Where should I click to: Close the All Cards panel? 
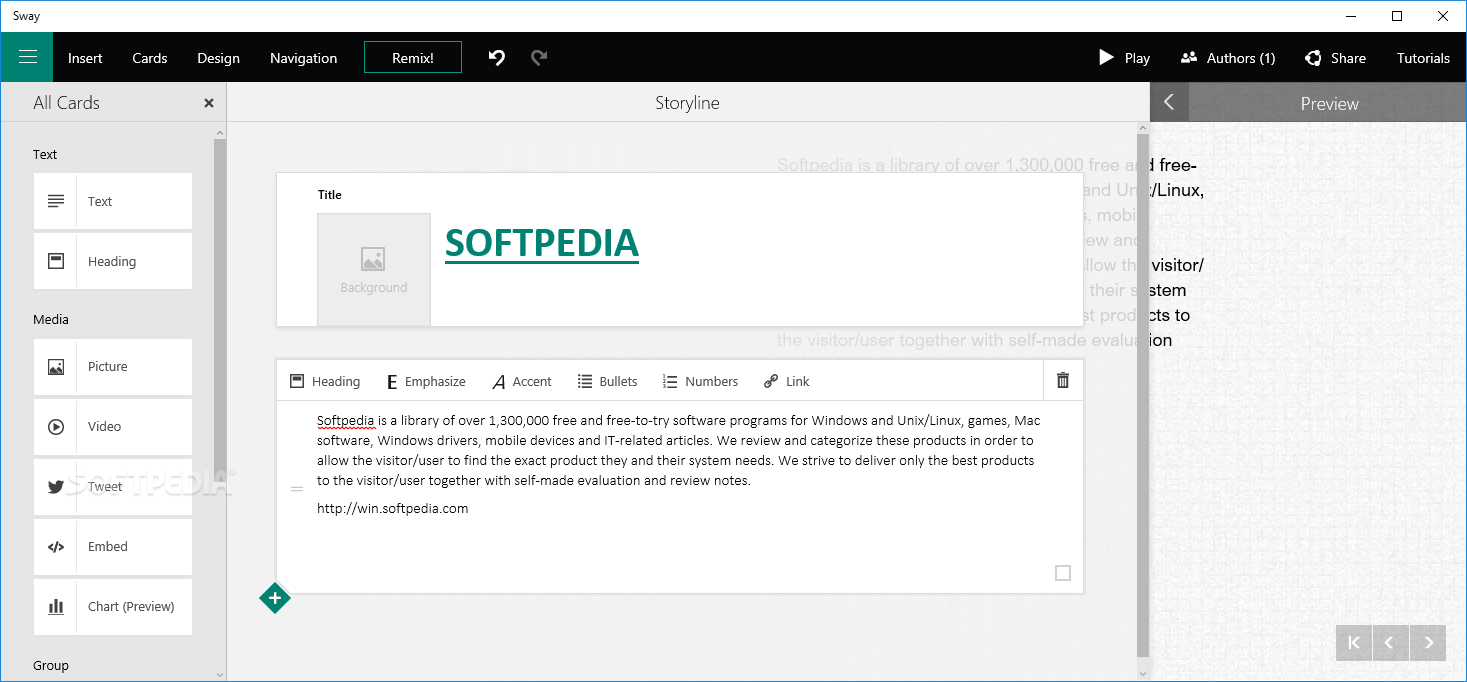[209, 103]
